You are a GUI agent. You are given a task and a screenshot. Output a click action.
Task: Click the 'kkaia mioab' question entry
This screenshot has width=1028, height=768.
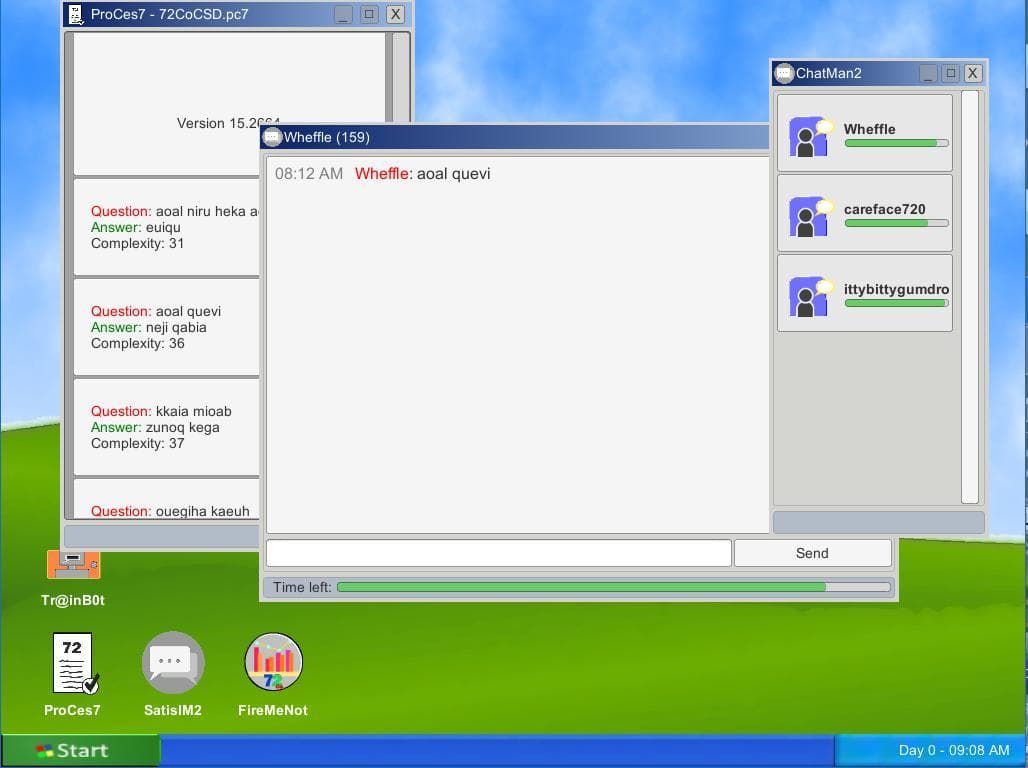click(x=161, y=411)
